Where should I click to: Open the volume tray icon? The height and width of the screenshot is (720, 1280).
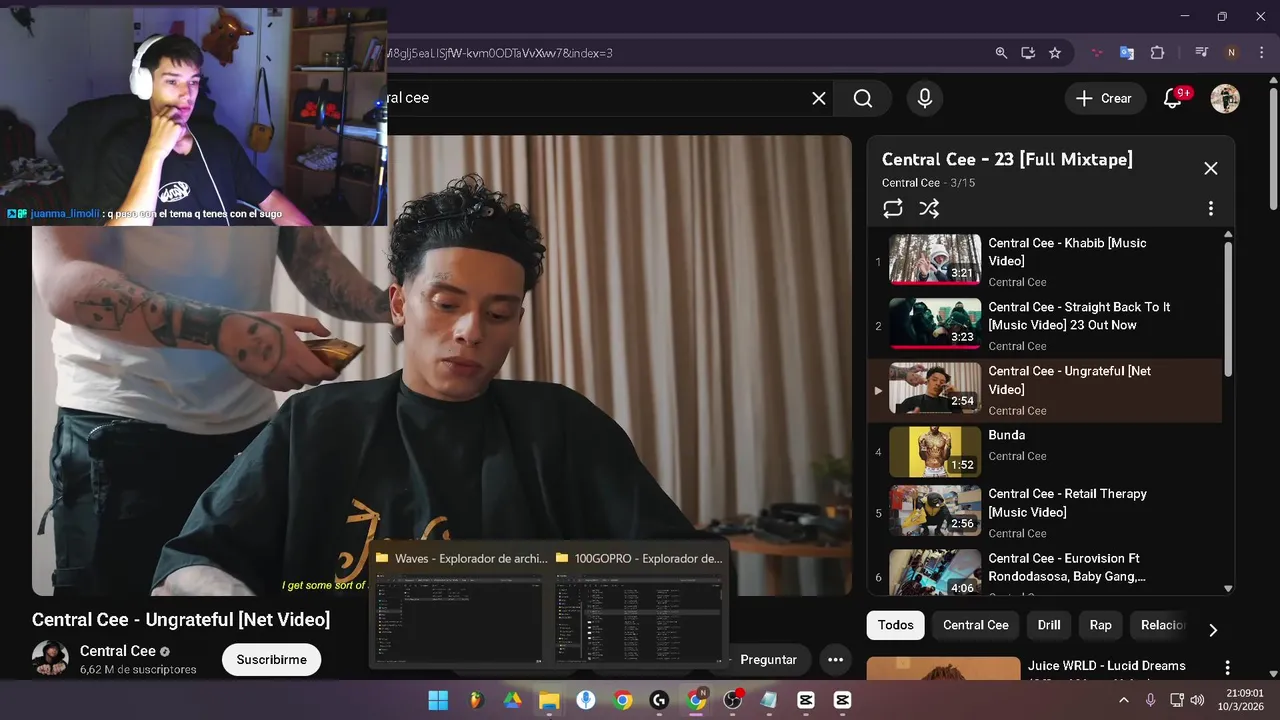tap(1197, 700)
